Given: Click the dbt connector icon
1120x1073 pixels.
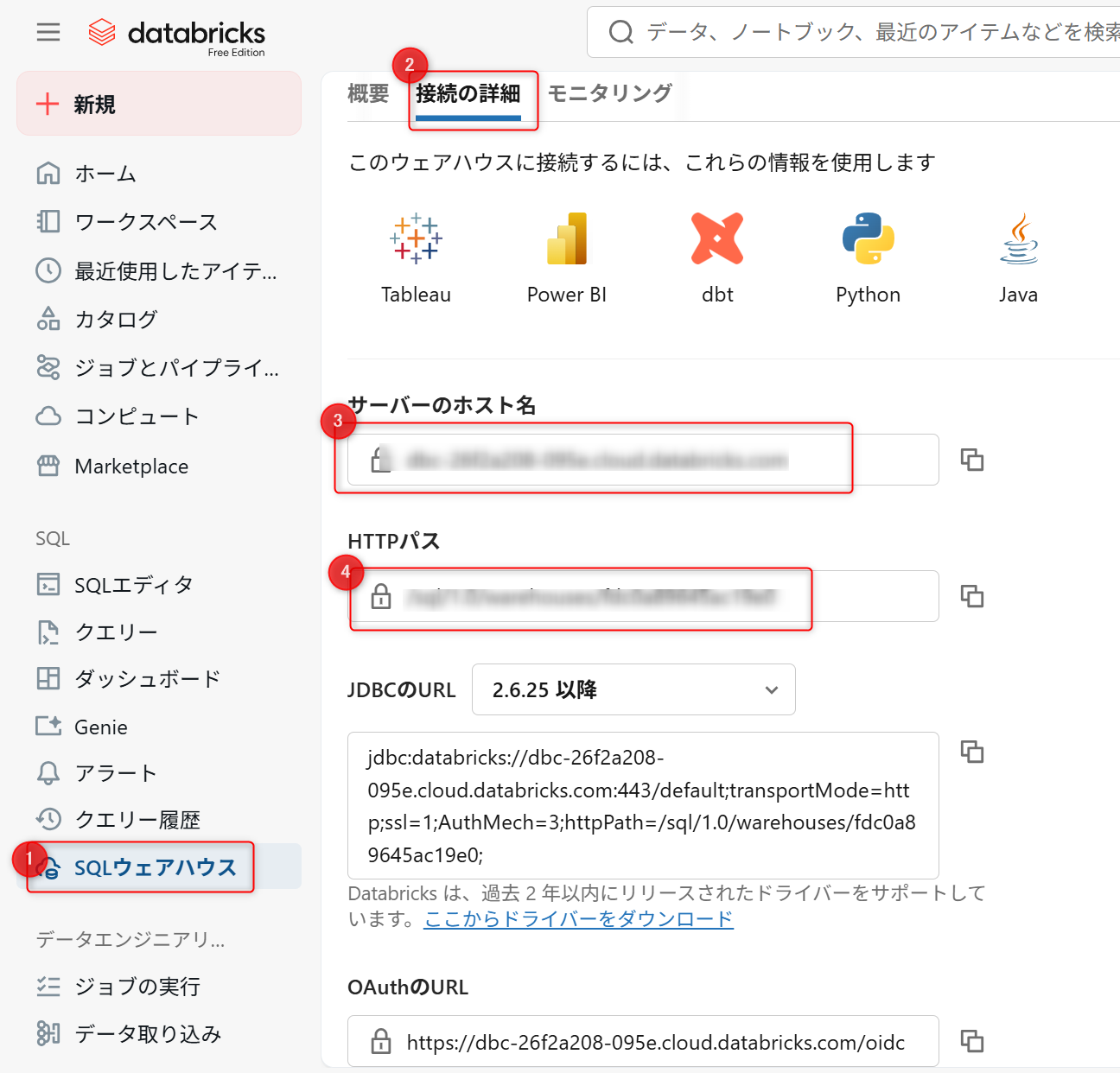Looking at the screenshot, I should tap(717, 238).
